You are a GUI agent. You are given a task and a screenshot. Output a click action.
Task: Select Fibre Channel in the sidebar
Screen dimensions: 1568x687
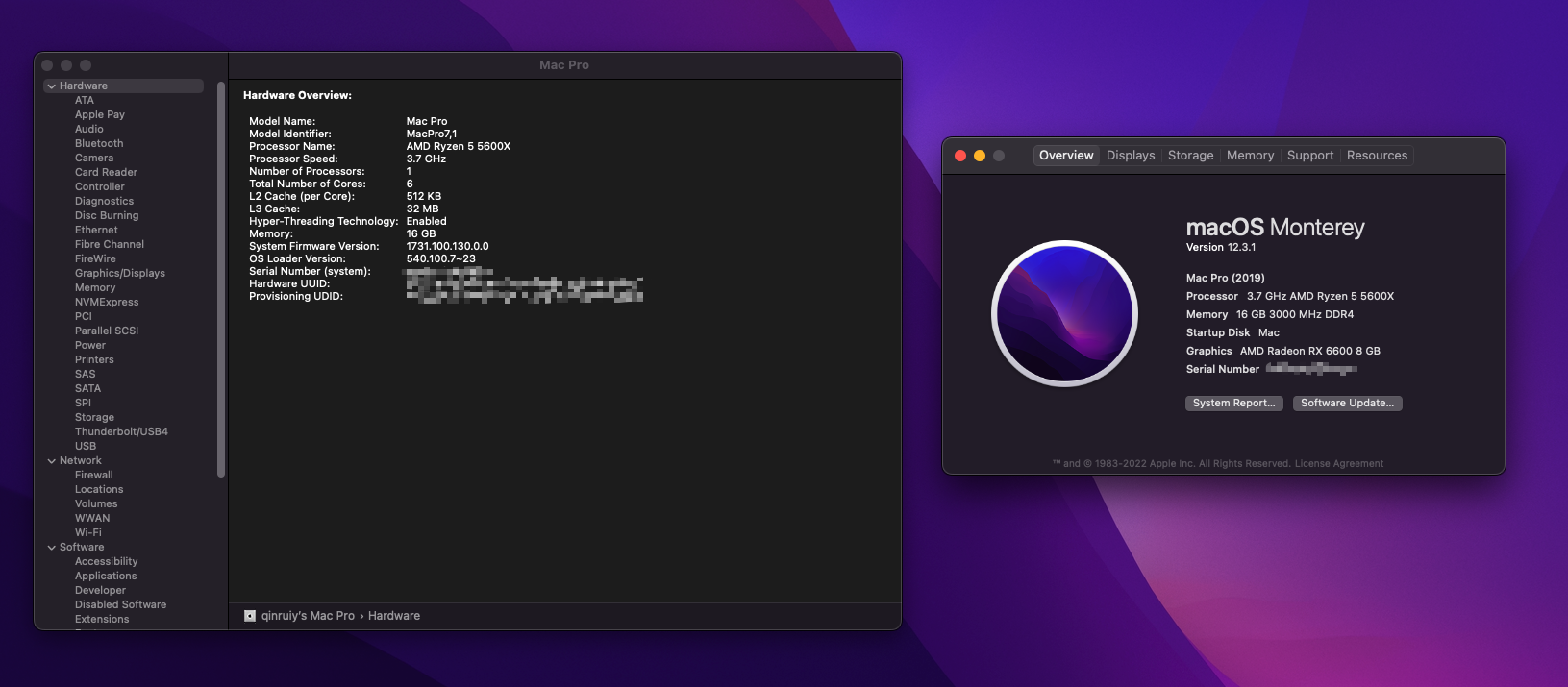(x=110, y=245)
